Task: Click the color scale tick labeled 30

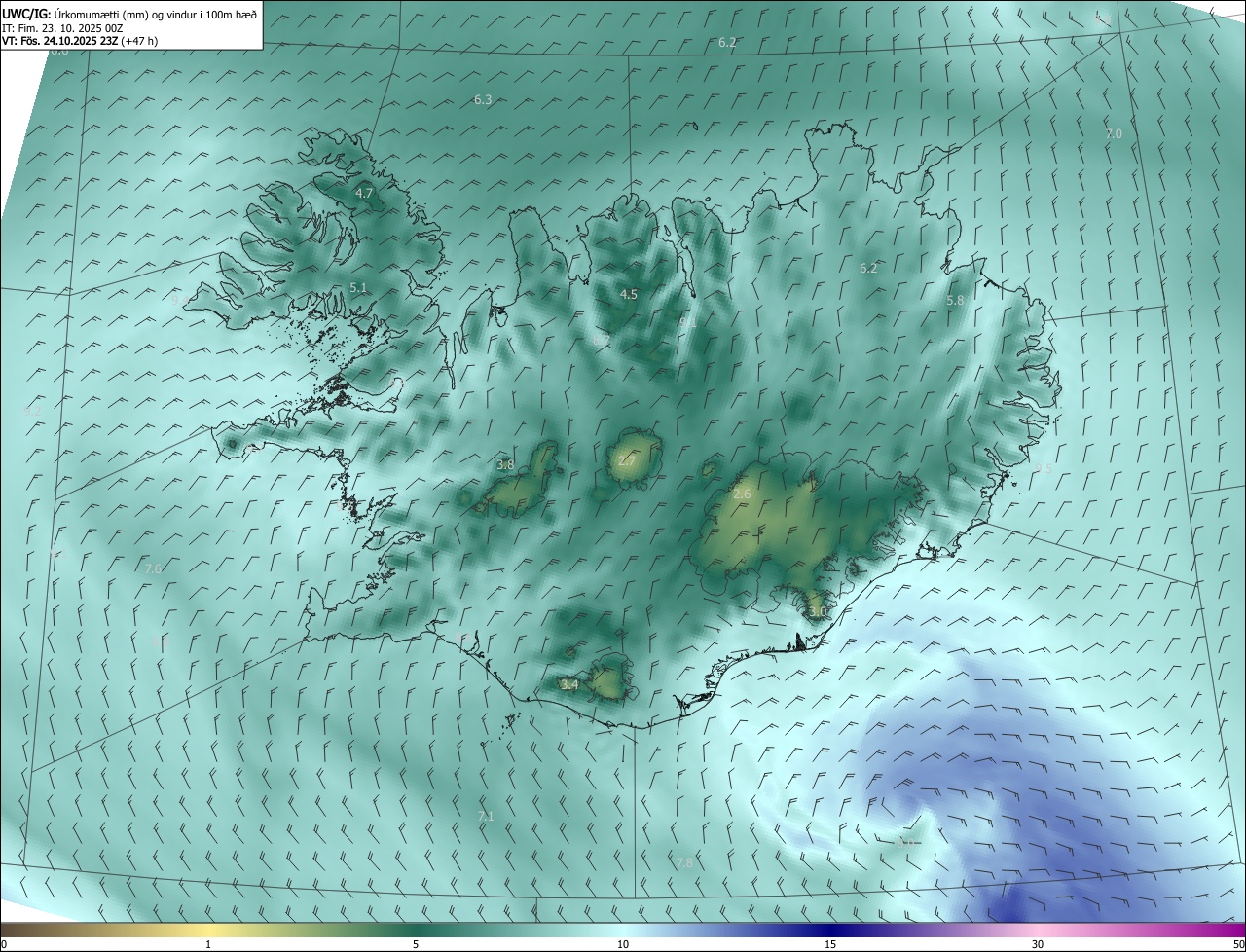Action: coord(1038,944)
